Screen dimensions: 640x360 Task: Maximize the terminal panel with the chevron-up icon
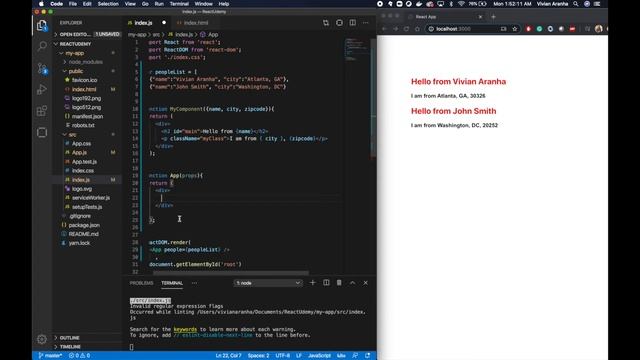coord(352,282)
